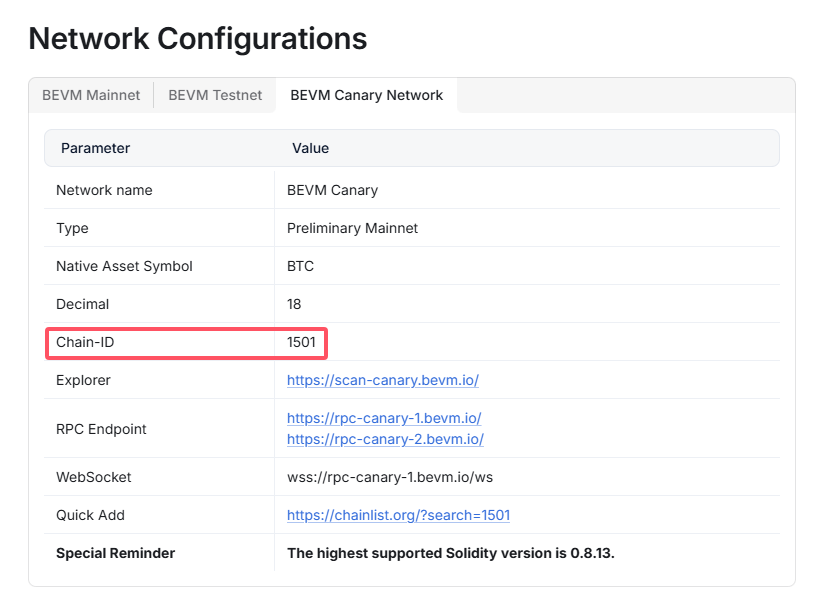Click the Parameter column header

pyautogui.click(x=96, y=148)
